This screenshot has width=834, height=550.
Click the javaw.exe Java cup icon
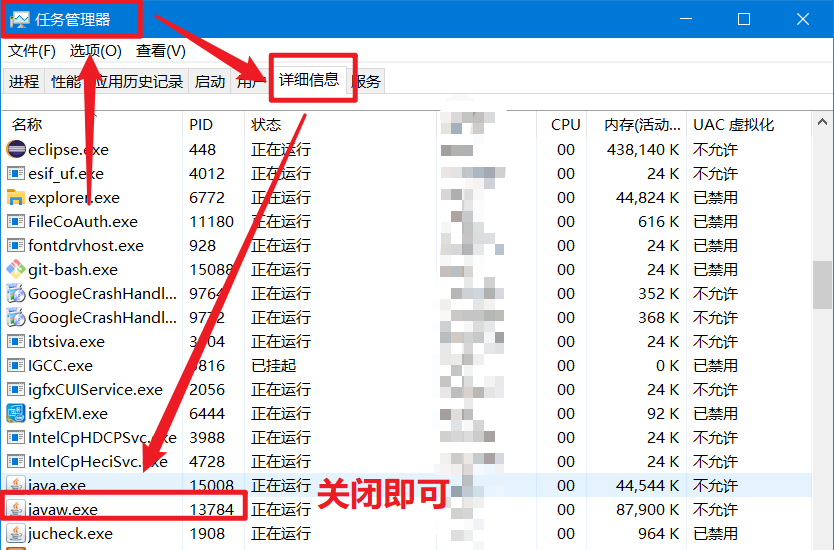coord(16,509)
